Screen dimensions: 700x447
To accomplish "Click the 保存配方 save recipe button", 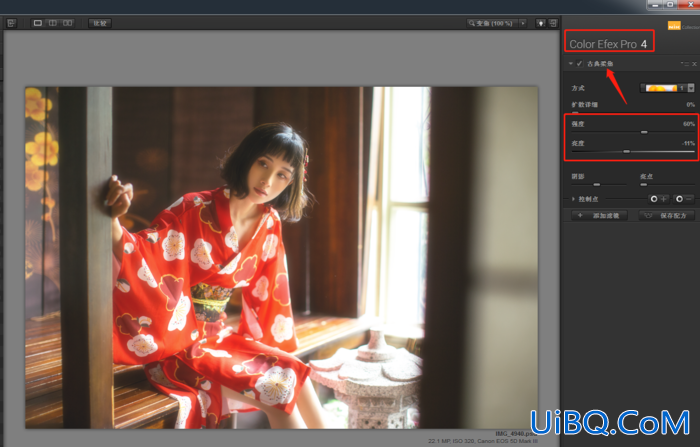I will tap(667, 216).
